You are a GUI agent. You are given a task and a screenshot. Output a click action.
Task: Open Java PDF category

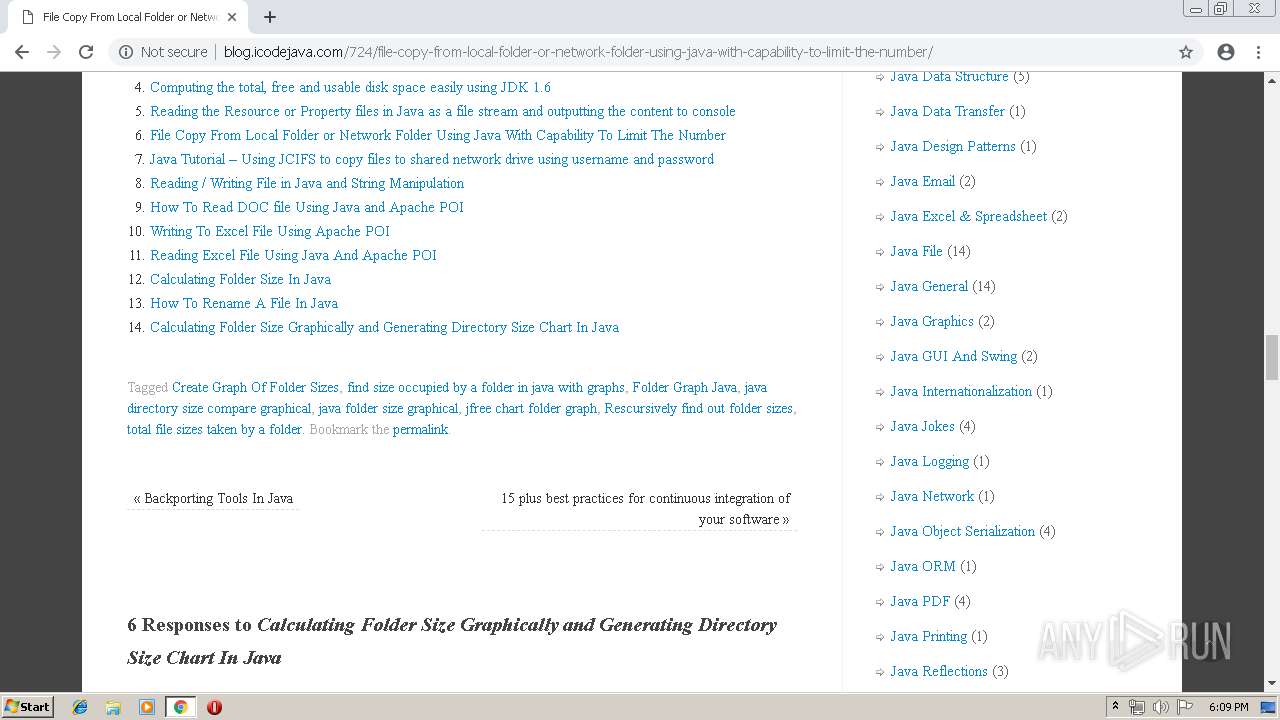pos(920,602)
